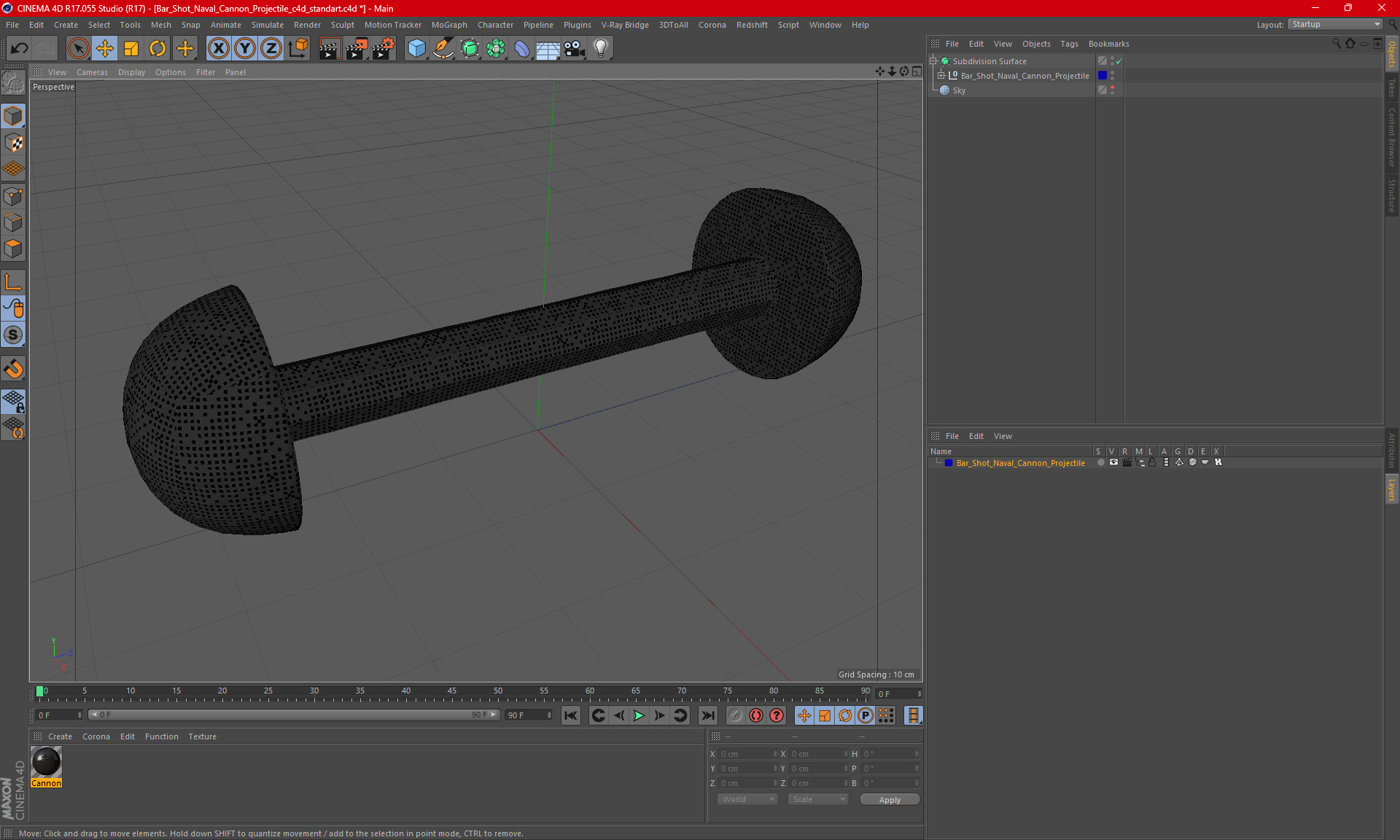This screenshot has height=840, width=1400.
Task: Activate the Scale tool in top toolbar
Action: tap(131, 48)
